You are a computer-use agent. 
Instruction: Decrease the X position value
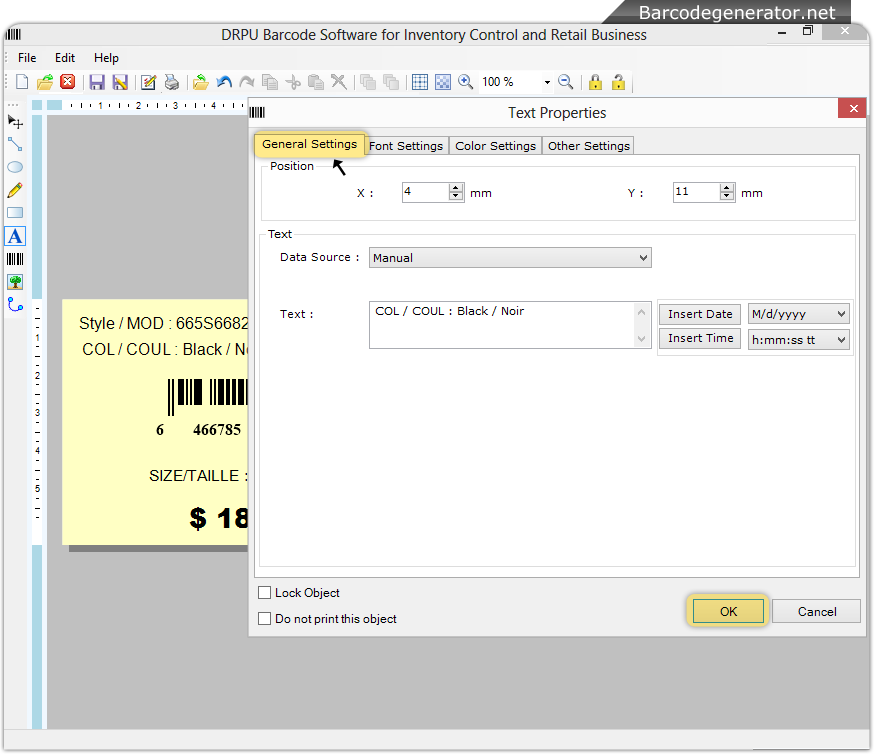point(456,196)
